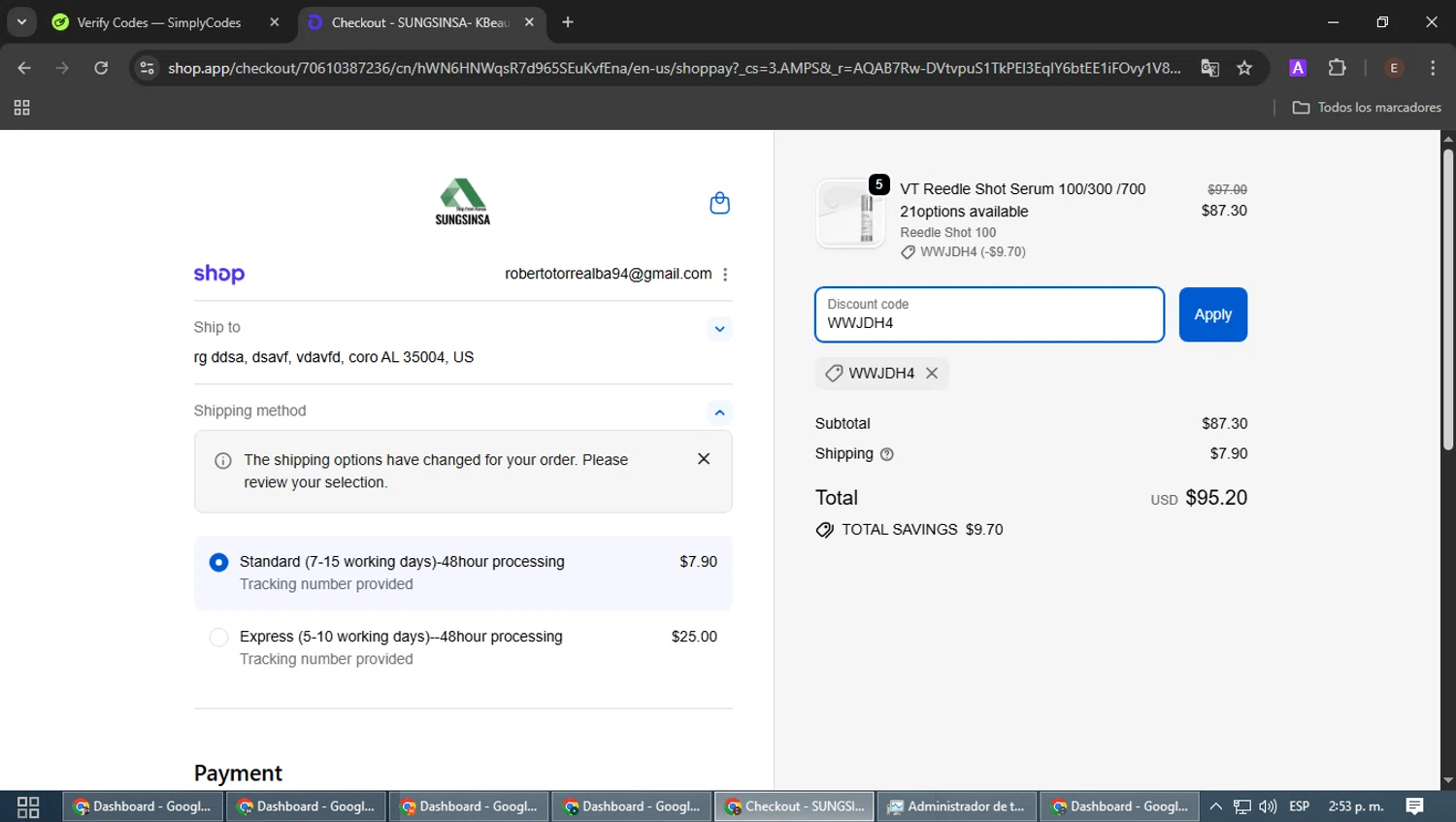Click the shipping help question icon
This screenshot has height=822, width=1456.
[886, 454]
